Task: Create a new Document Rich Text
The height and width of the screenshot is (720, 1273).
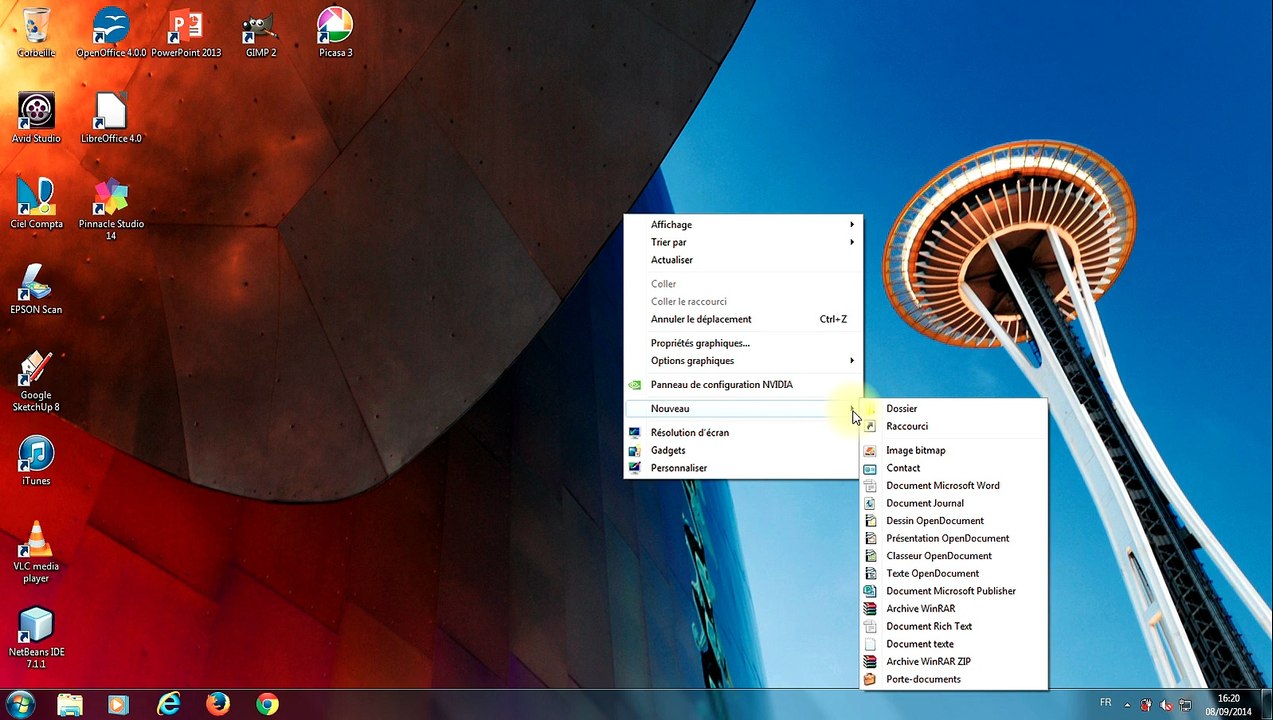Action: tap(954, 626)
